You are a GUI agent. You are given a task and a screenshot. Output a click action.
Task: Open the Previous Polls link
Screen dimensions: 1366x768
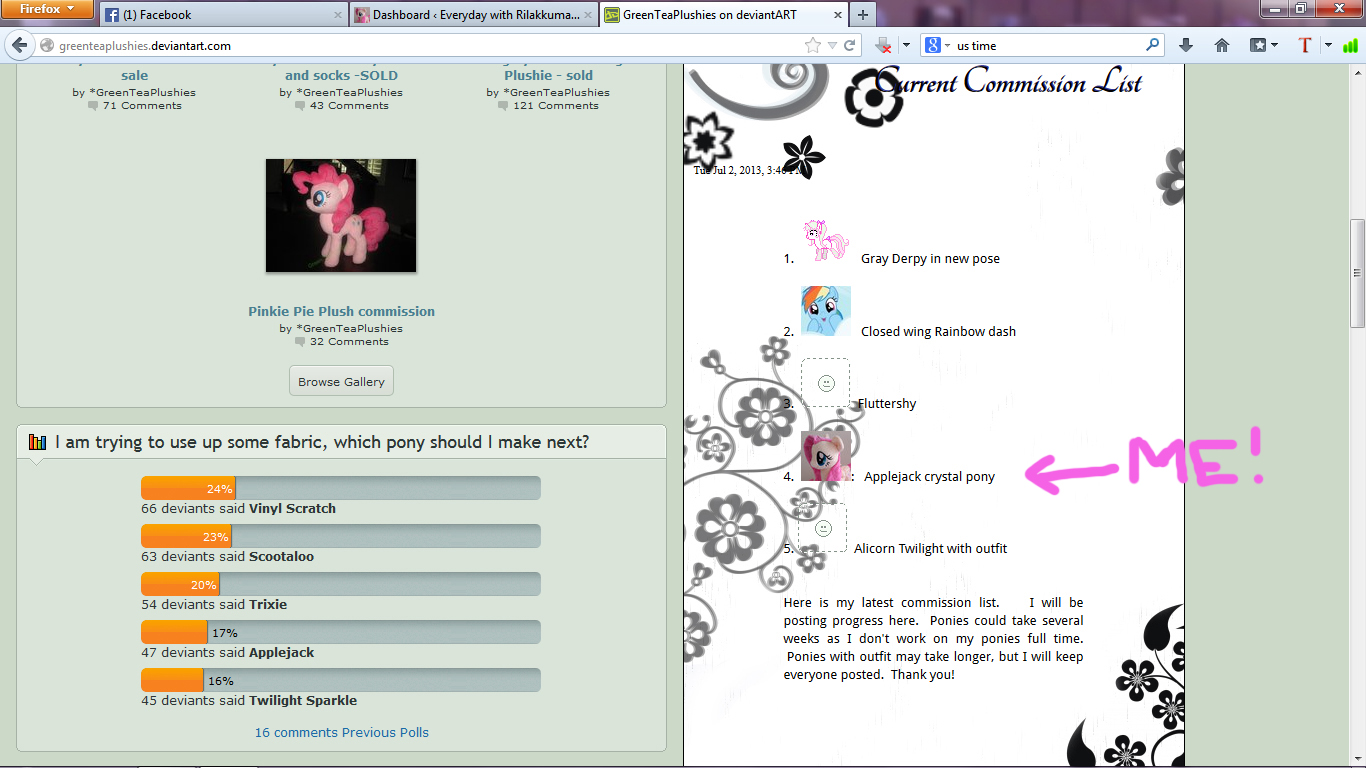(384, 732)
